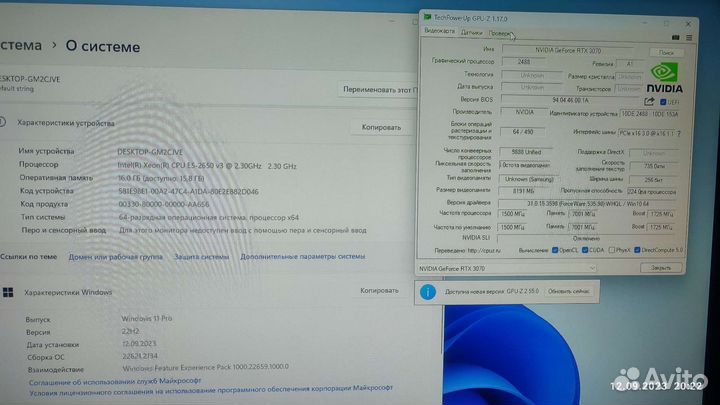Viewport: 720px width, 405px height.
Task: Click the Windows 11 Pro edition value
Action: (x=146, y=318)
